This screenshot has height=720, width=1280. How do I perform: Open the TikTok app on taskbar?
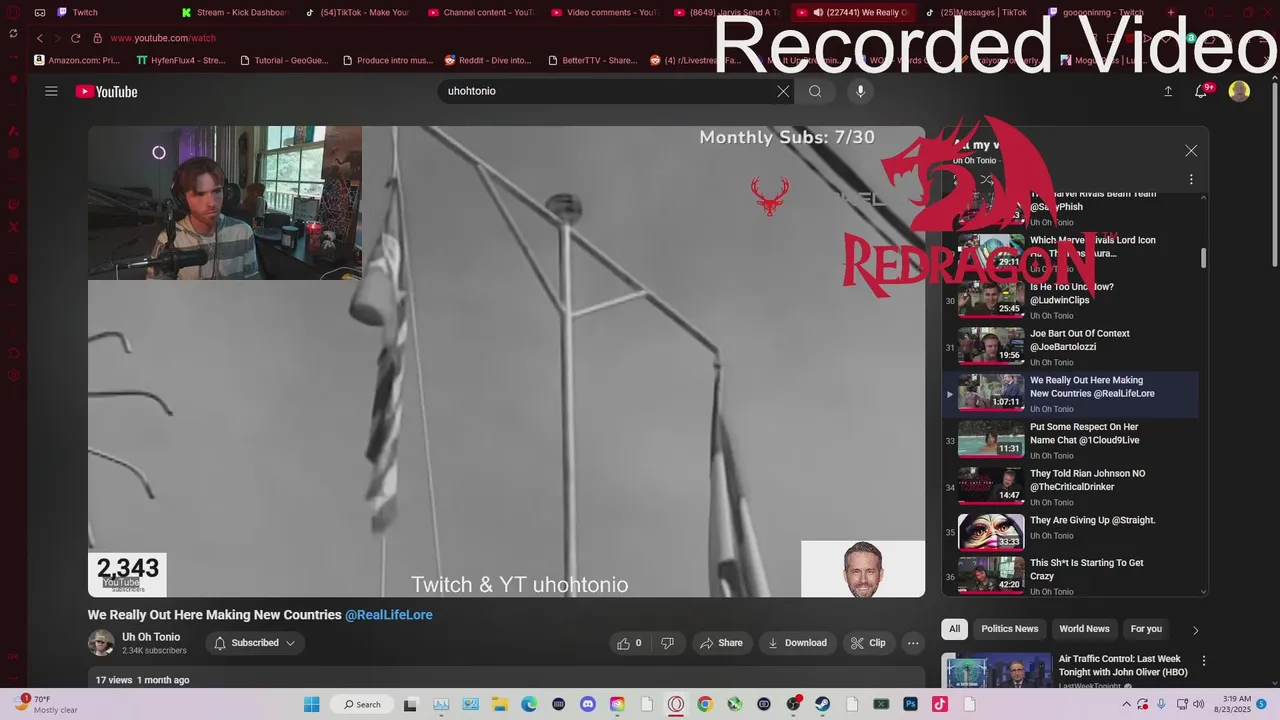[x=940, y=704]
